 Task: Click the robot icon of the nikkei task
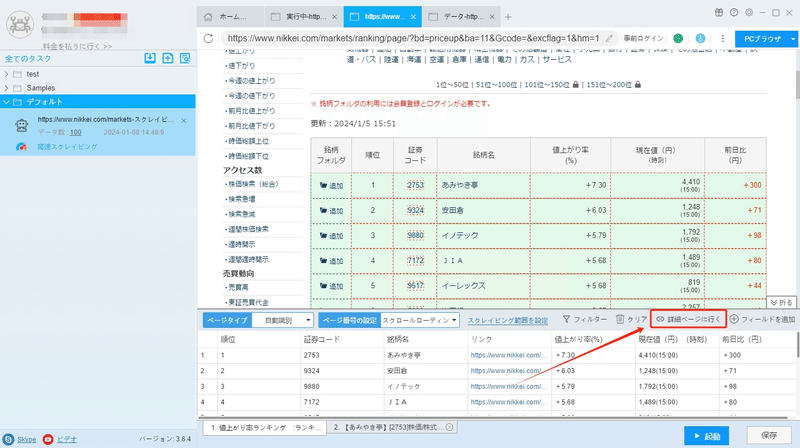21,125
